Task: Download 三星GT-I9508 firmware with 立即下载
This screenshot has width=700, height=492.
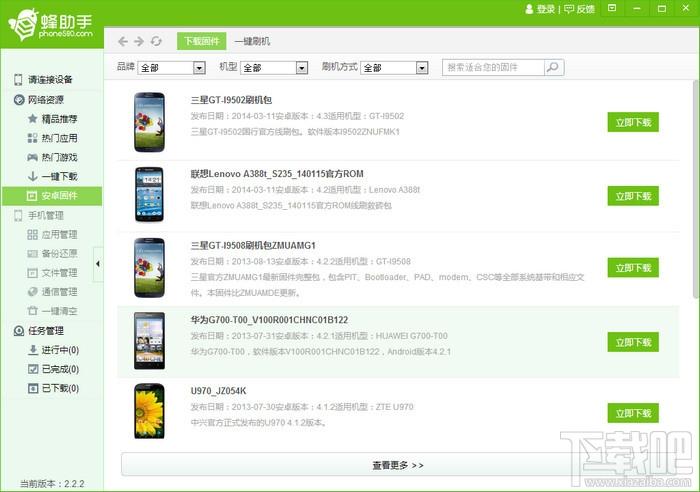Action: [x=633, y=268]
